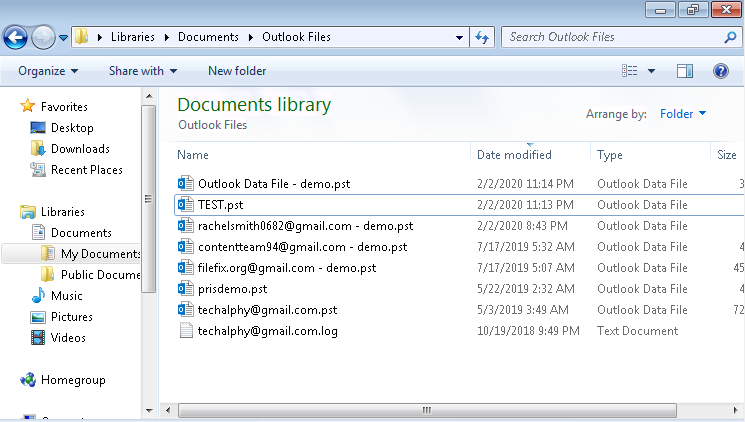Expand the chevron before Libraries breadcrumb

[x=100, y=37]
